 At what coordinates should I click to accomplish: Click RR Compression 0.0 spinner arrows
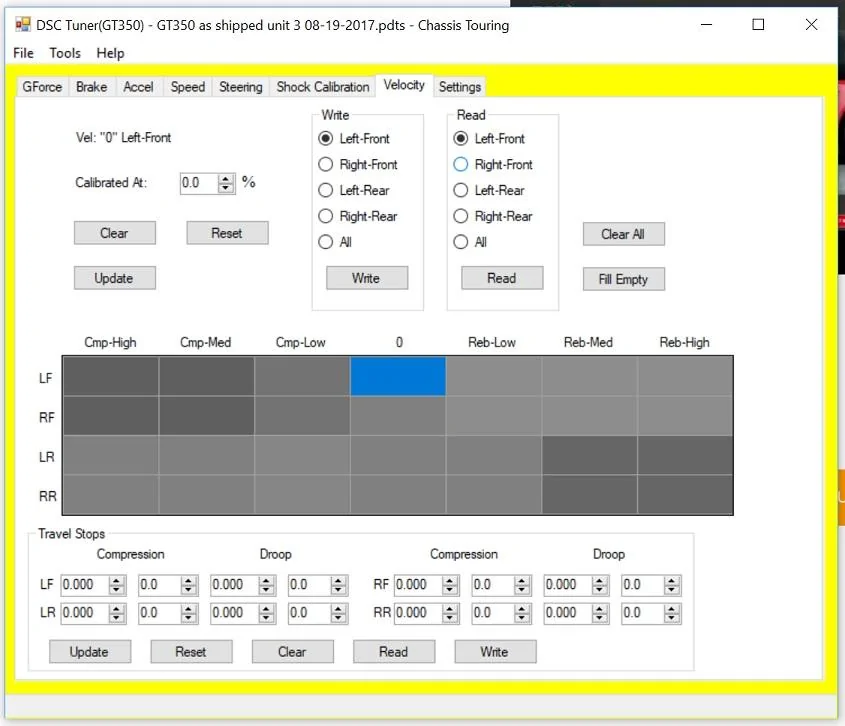pos(522,613)
